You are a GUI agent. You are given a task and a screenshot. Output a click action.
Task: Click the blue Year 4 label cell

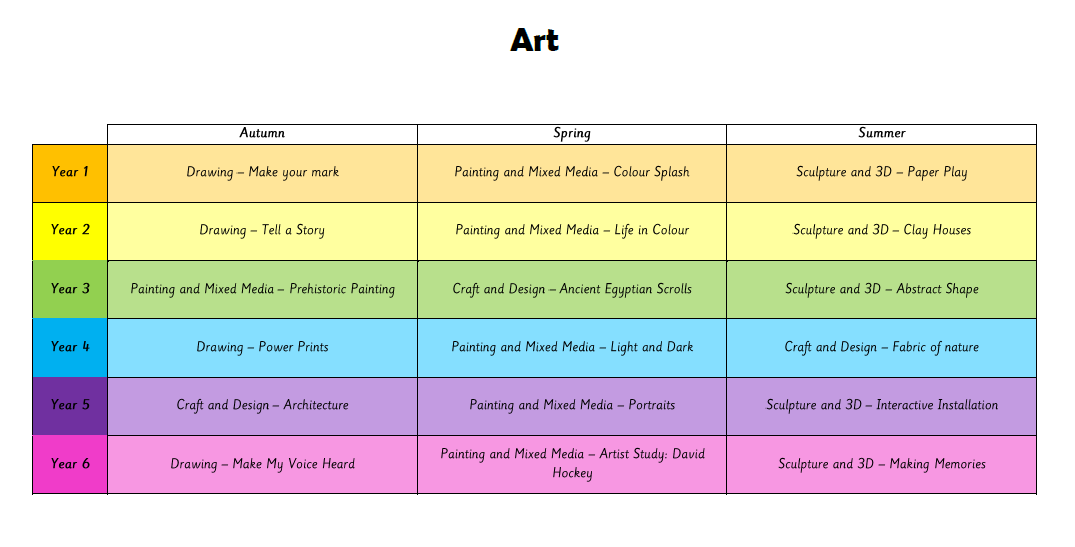(70, 347)
